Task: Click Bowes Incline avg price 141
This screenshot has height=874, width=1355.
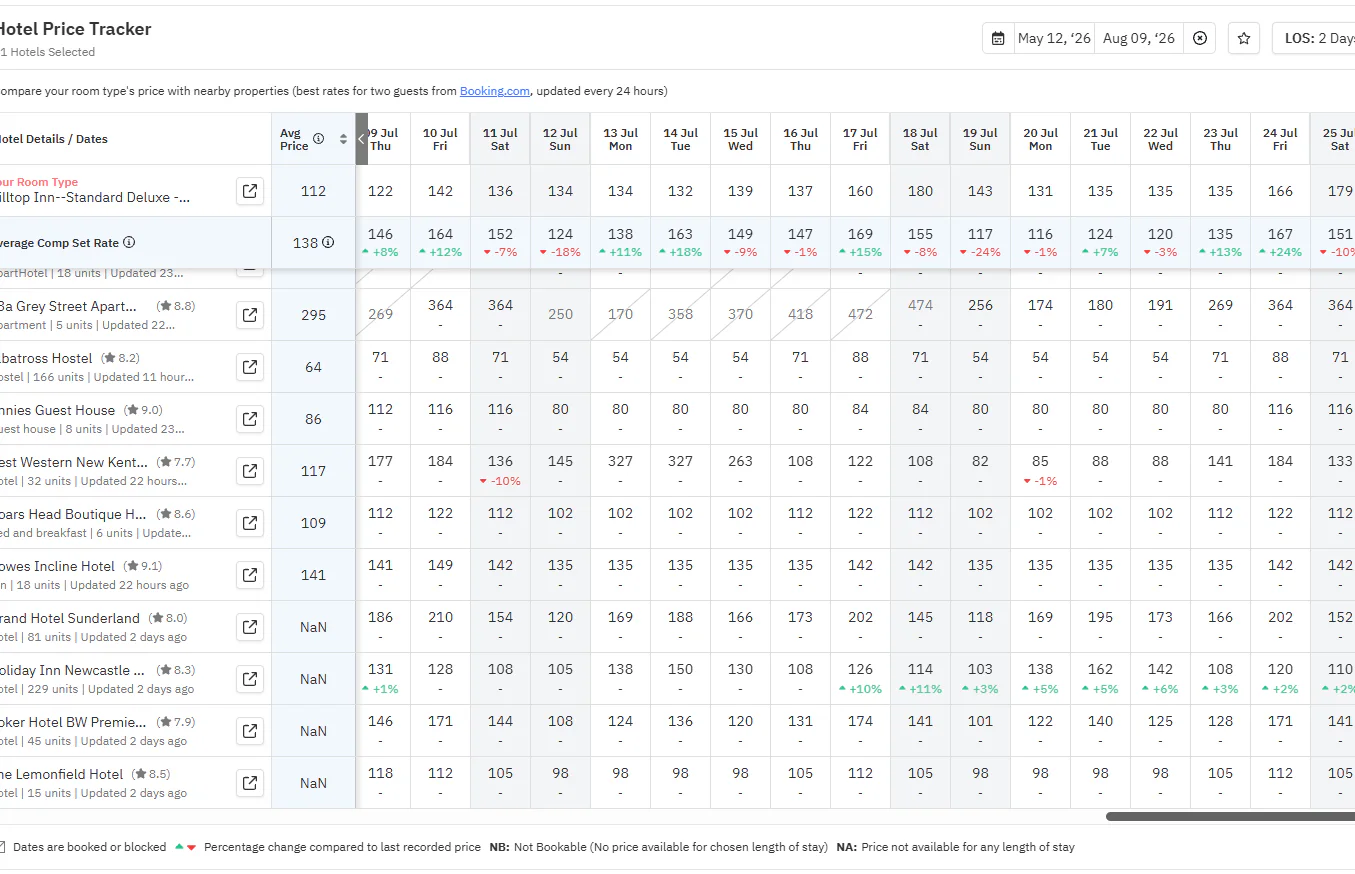Action: [313, 575]
